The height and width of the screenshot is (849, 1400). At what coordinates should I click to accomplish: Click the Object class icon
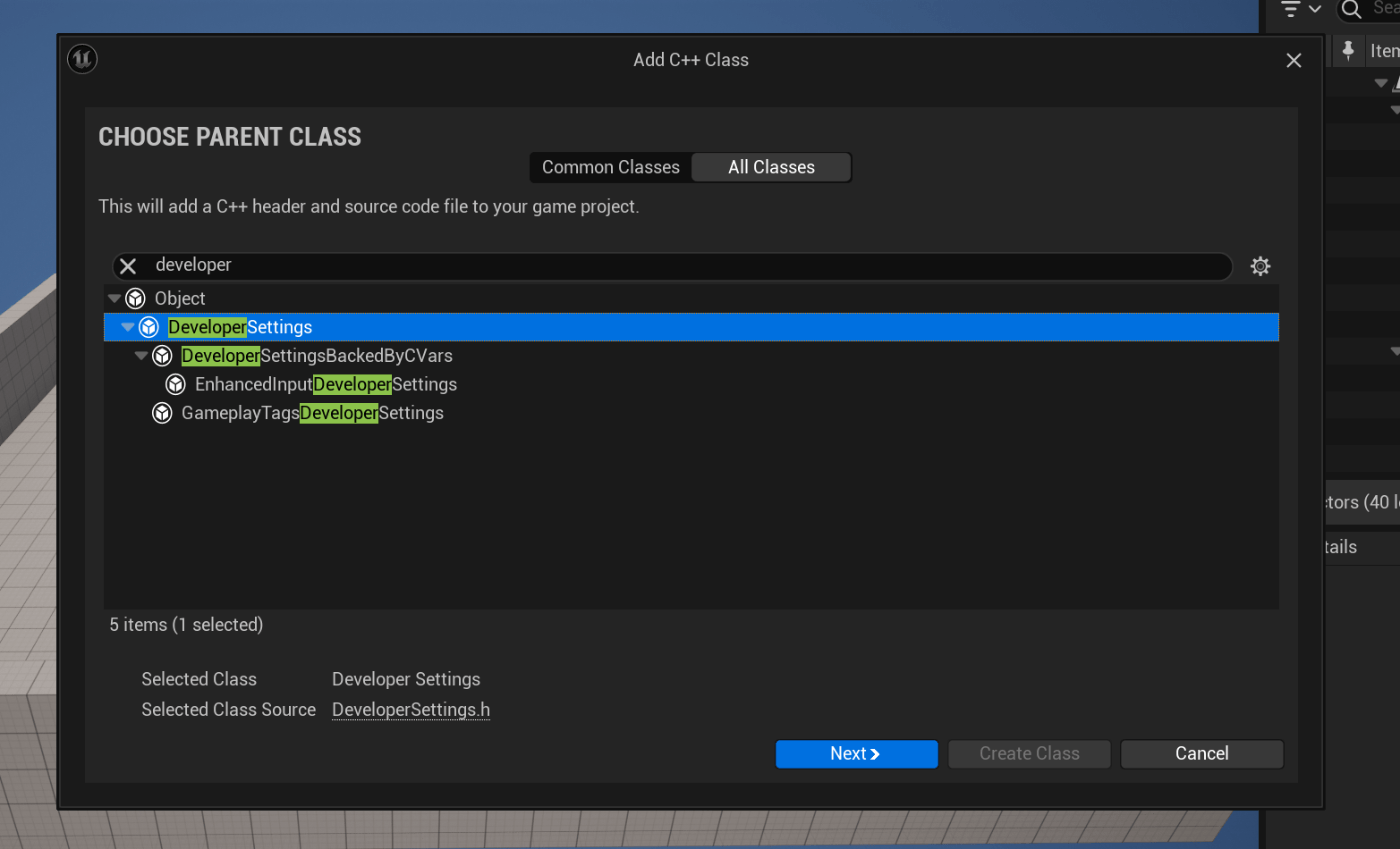136,298
